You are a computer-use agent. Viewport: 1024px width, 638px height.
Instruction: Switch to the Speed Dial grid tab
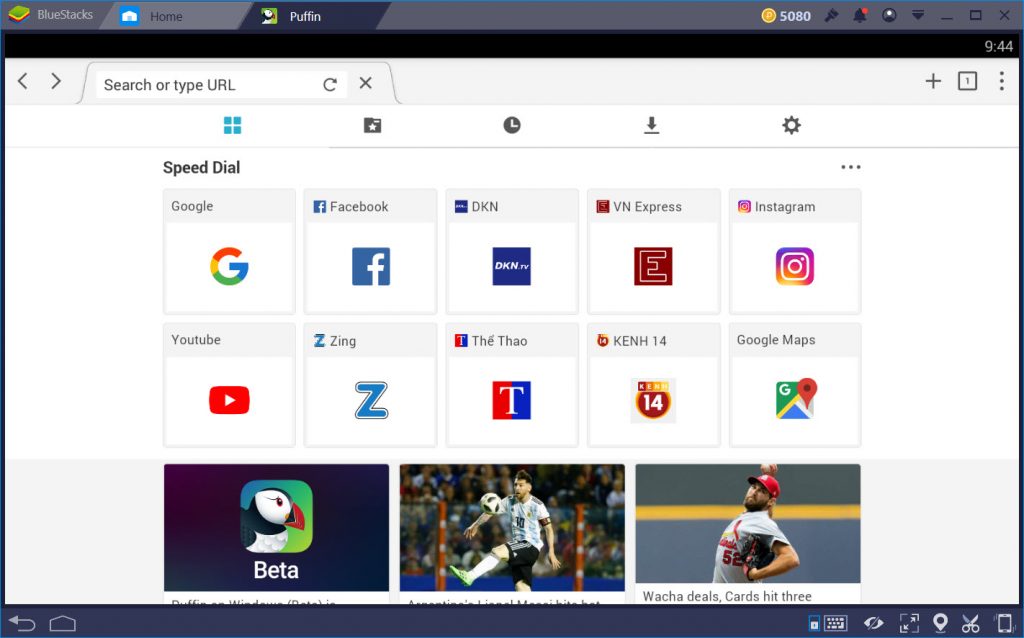pos(232,125)
